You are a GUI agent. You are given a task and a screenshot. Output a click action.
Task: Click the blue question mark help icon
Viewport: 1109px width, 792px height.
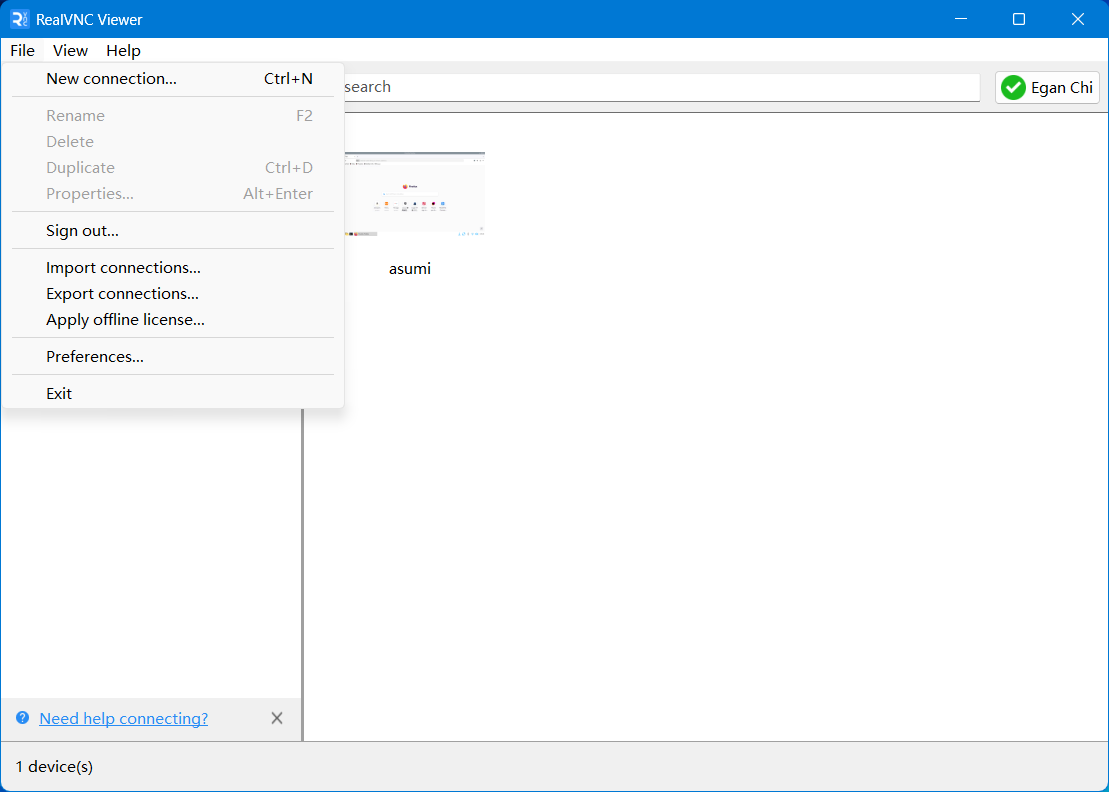(x=22, y=718)
